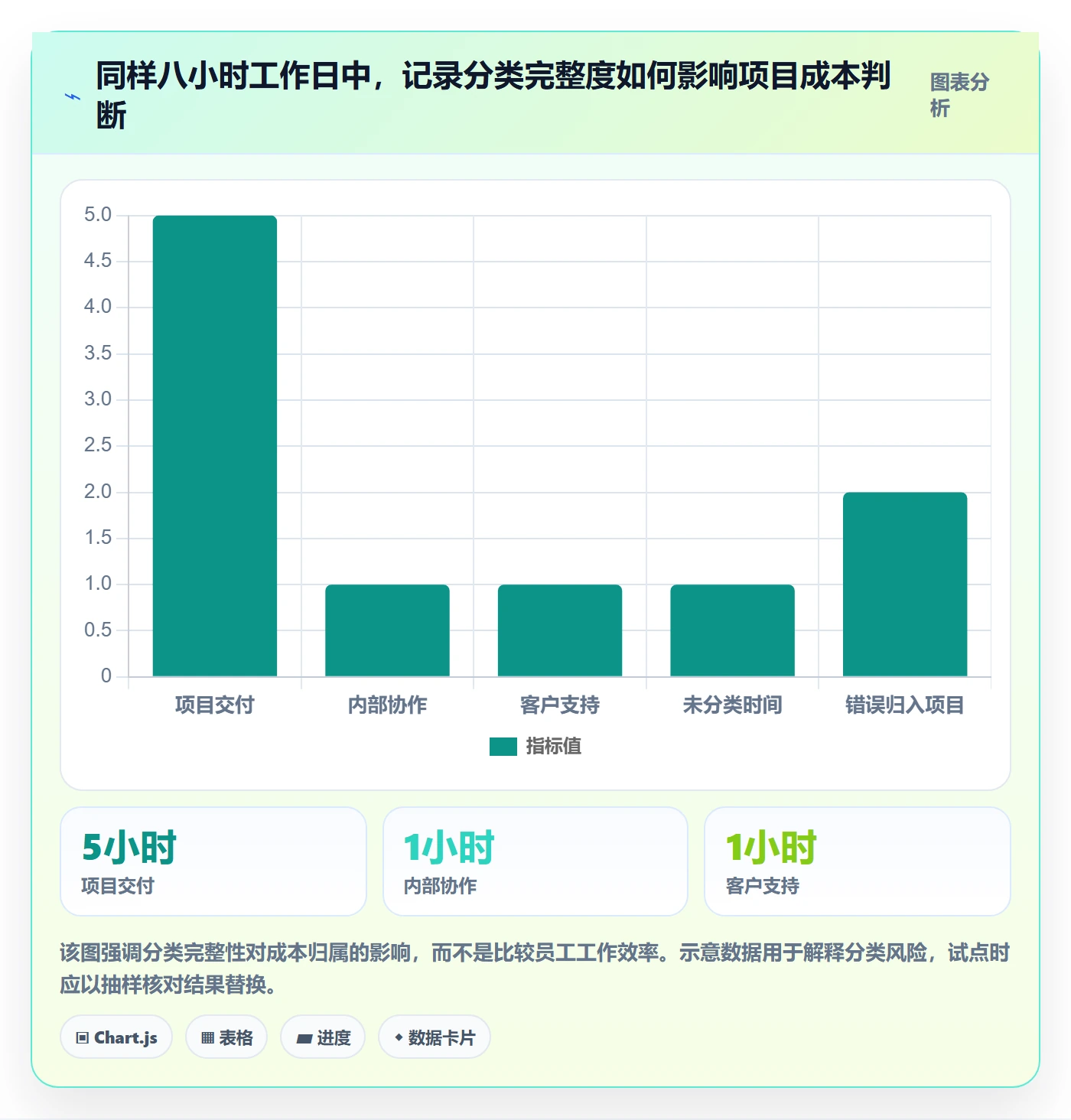Click the 5.0 y-axis value
1071x1120 pixels.
(x=98, y=215)
